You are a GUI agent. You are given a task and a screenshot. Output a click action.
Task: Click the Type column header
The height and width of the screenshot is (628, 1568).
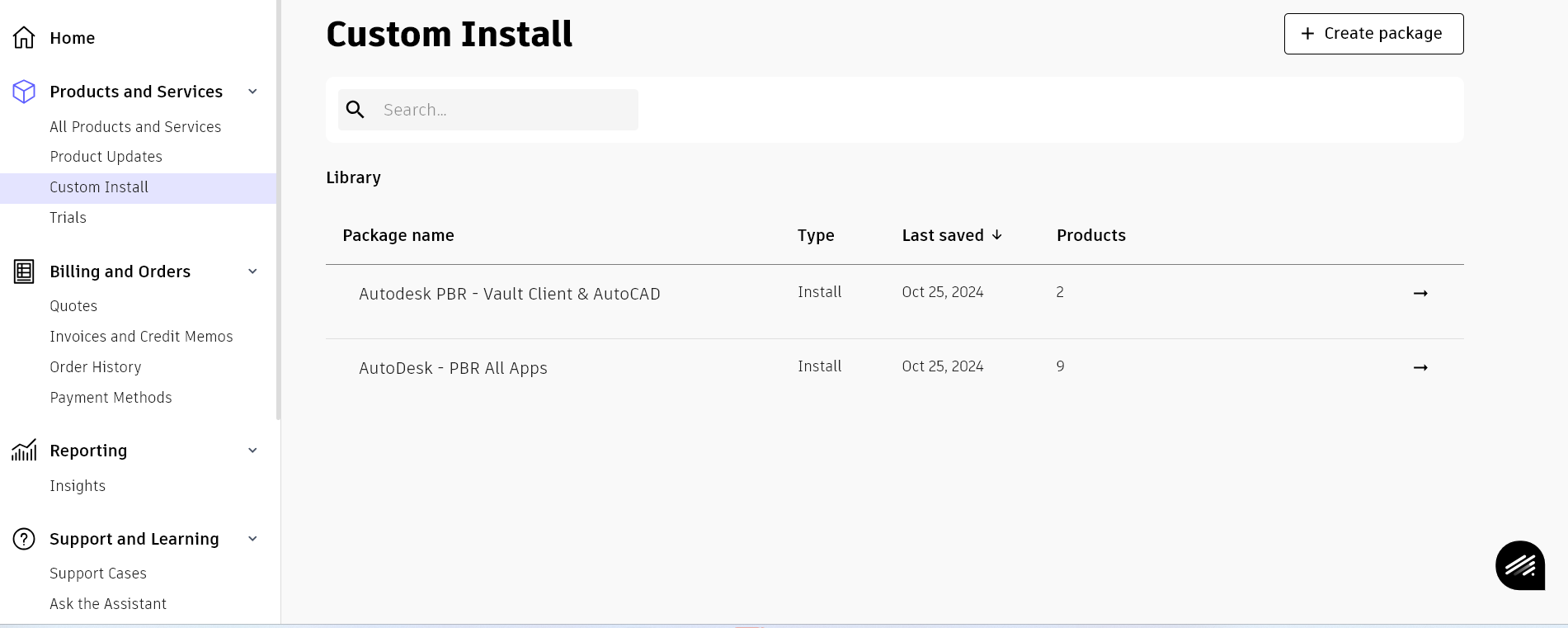[x=816, y=235]
